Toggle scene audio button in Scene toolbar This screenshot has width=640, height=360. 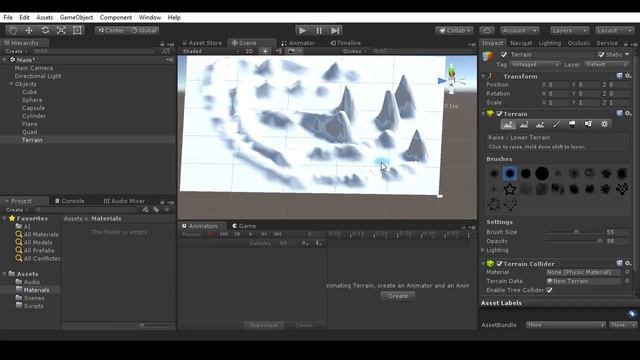(x=278, y=51)
